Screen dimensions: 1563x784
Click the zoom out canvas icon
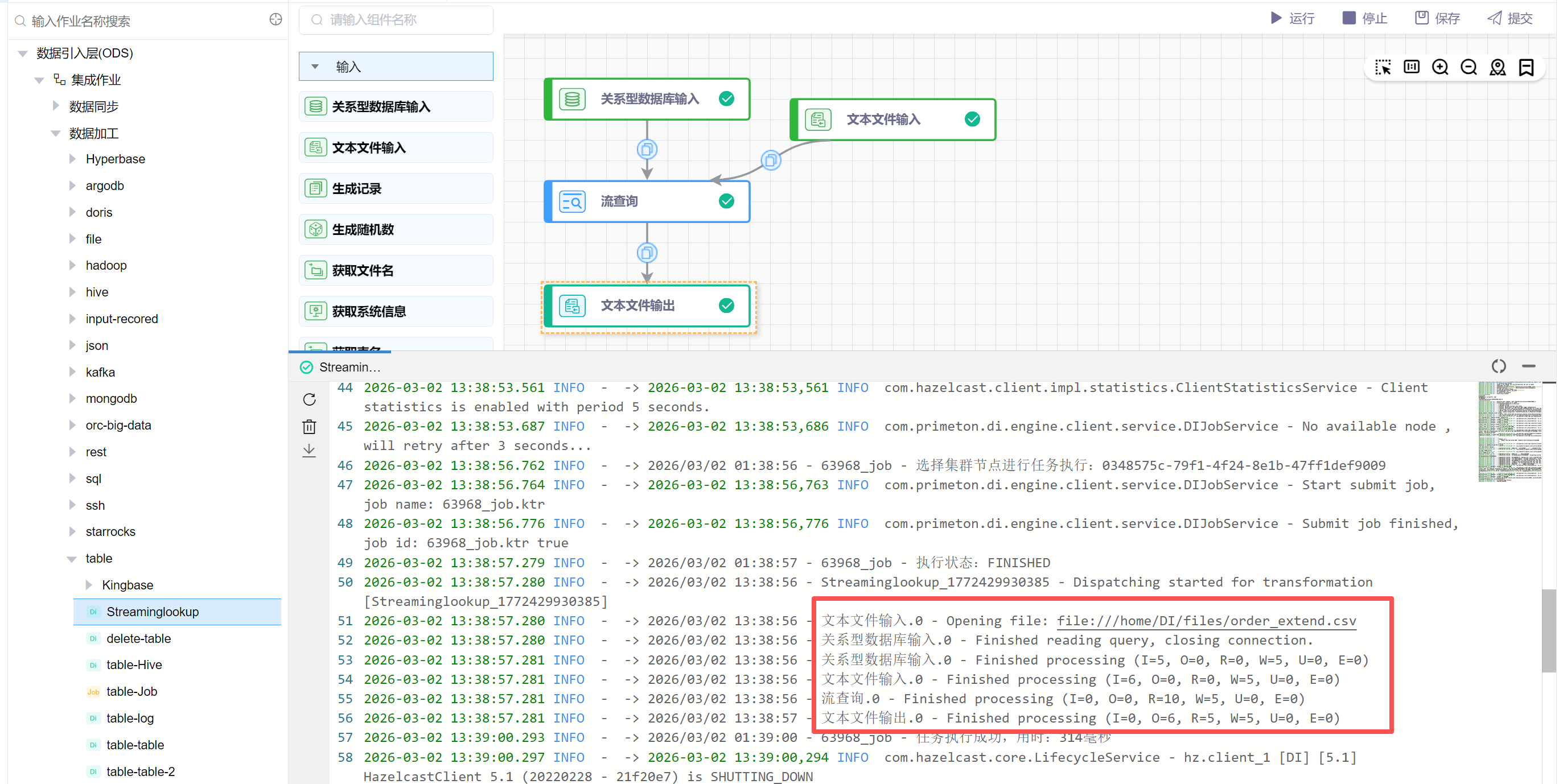pyautogui.click(x=1468, y=67)
